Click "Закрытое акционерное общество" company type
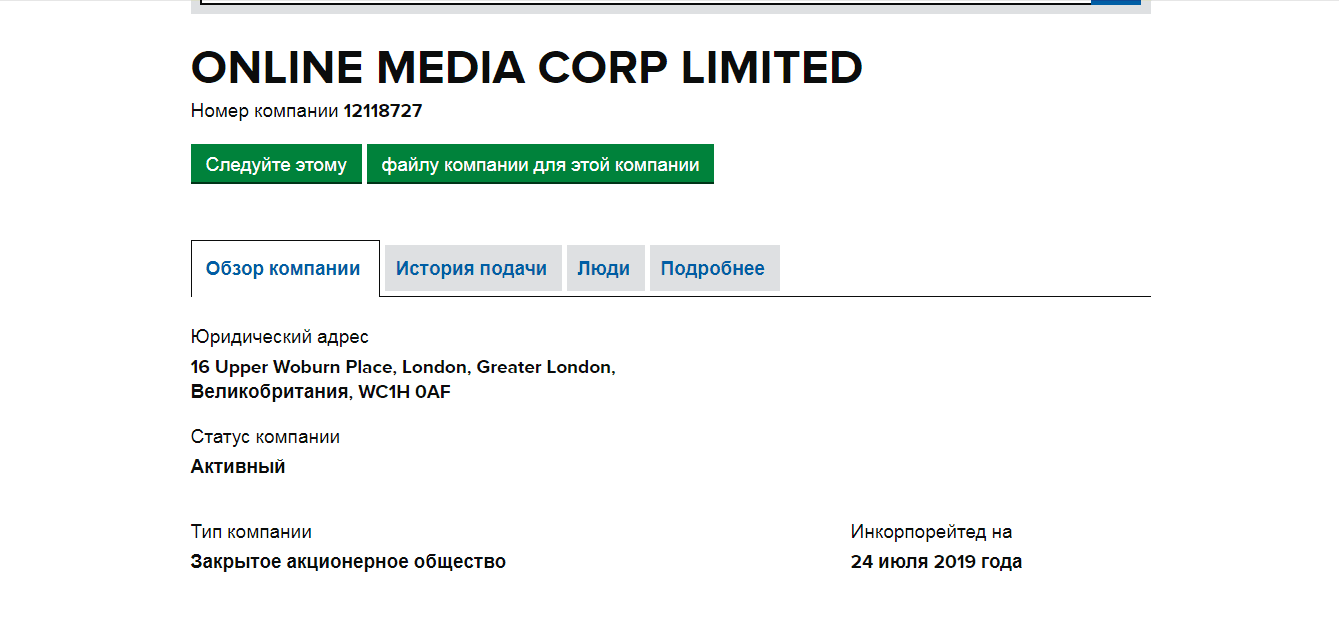The width and height of the screenshot is (1339, 627). (x=348, y=562)
